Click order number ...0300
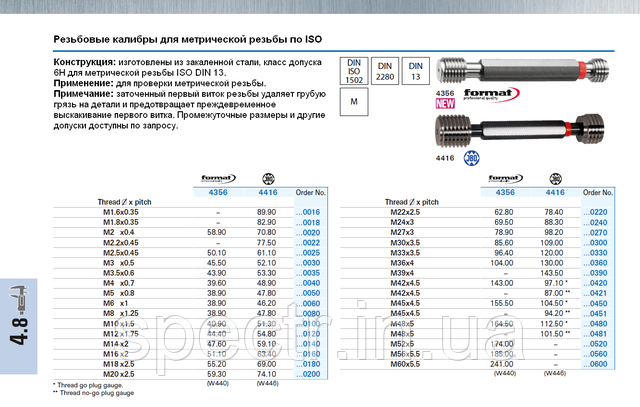Image resolution: width=640 pixels, height=407 pixels. (x=596, y=243)
